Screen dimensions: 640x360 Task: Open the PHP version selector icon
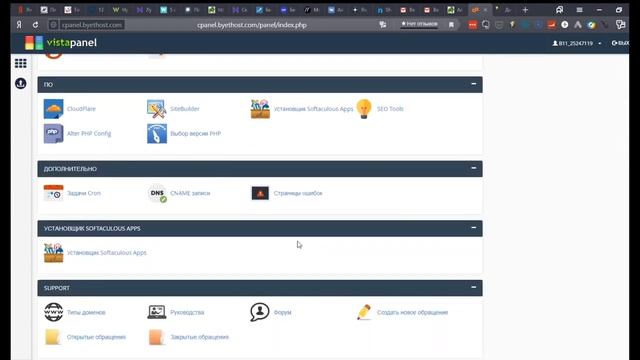coord(157,133)
